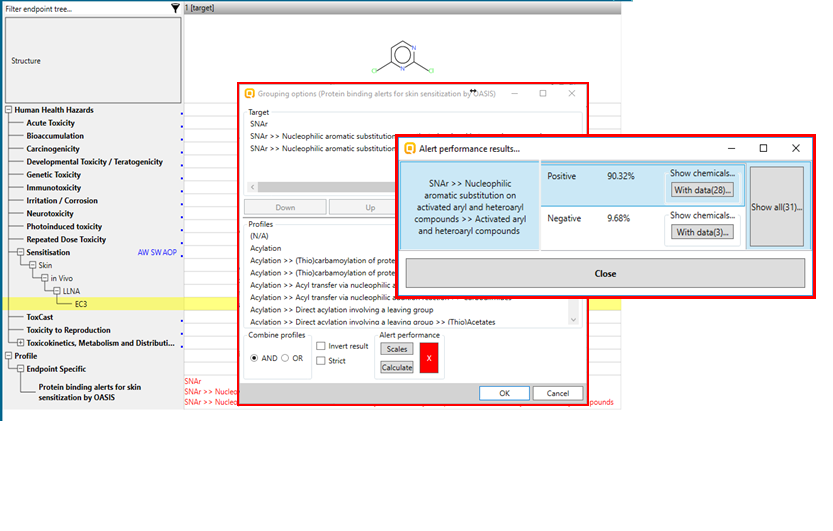Collapse the Profile tree node

pyautogui.click(x=8, y=356)
